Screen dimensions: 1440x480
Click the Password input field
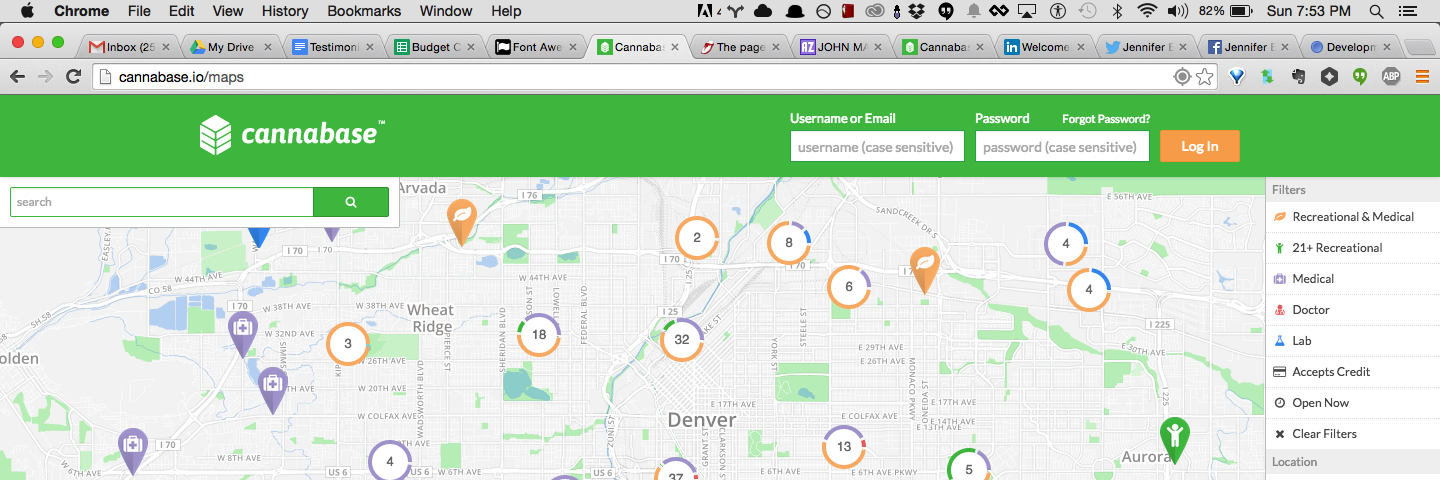tap(1062, 146)
